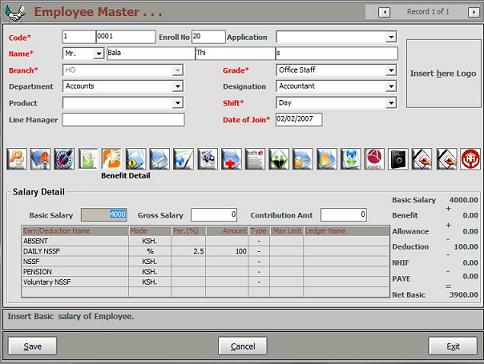Open the Designation Accountant dropdown
Screen dimensions: 484x364
coord(391,87)
